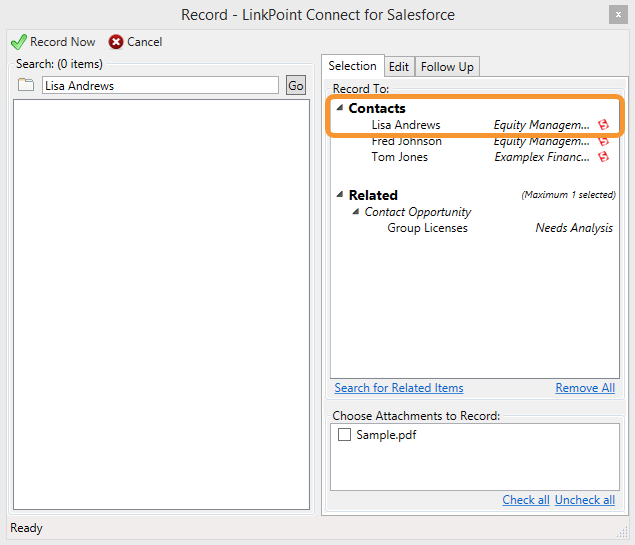This screenshot has width=635, height=545.
Task: Click the Search for Related Items link
Action: coord(399,388)
